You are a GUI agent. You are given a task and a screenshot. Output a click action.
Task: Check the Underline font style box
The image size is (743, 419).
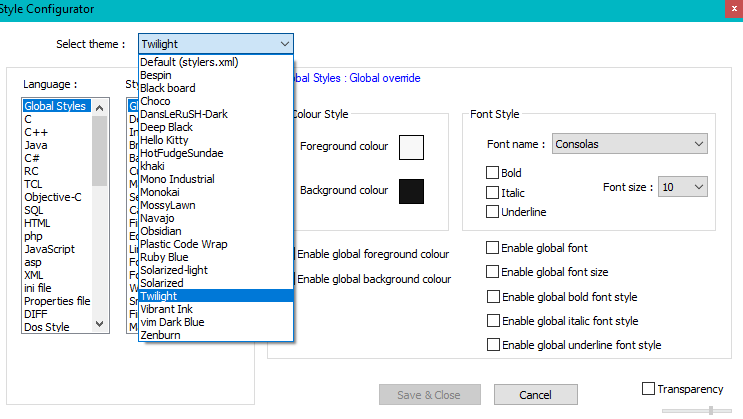[x=492, y=212]
